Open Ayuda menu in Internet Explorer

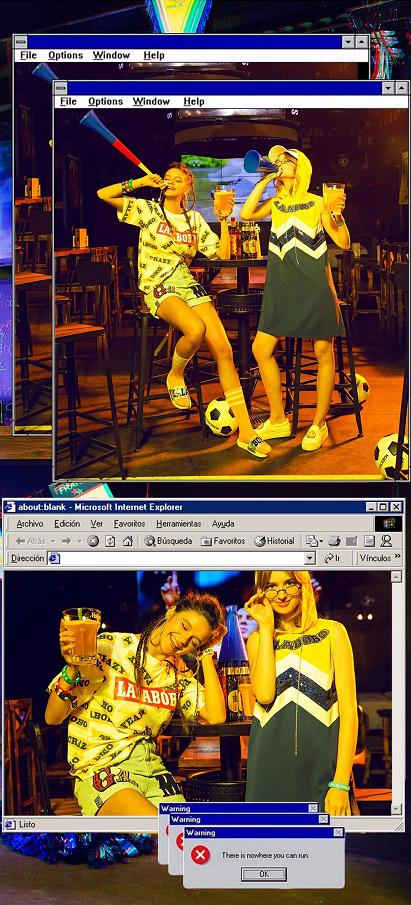tap(223, 523)
